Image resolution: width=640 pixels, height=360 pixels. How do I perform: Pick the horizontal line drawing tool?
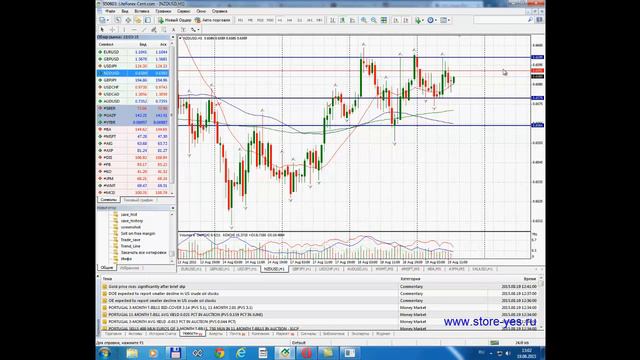[x=134, y=29]
